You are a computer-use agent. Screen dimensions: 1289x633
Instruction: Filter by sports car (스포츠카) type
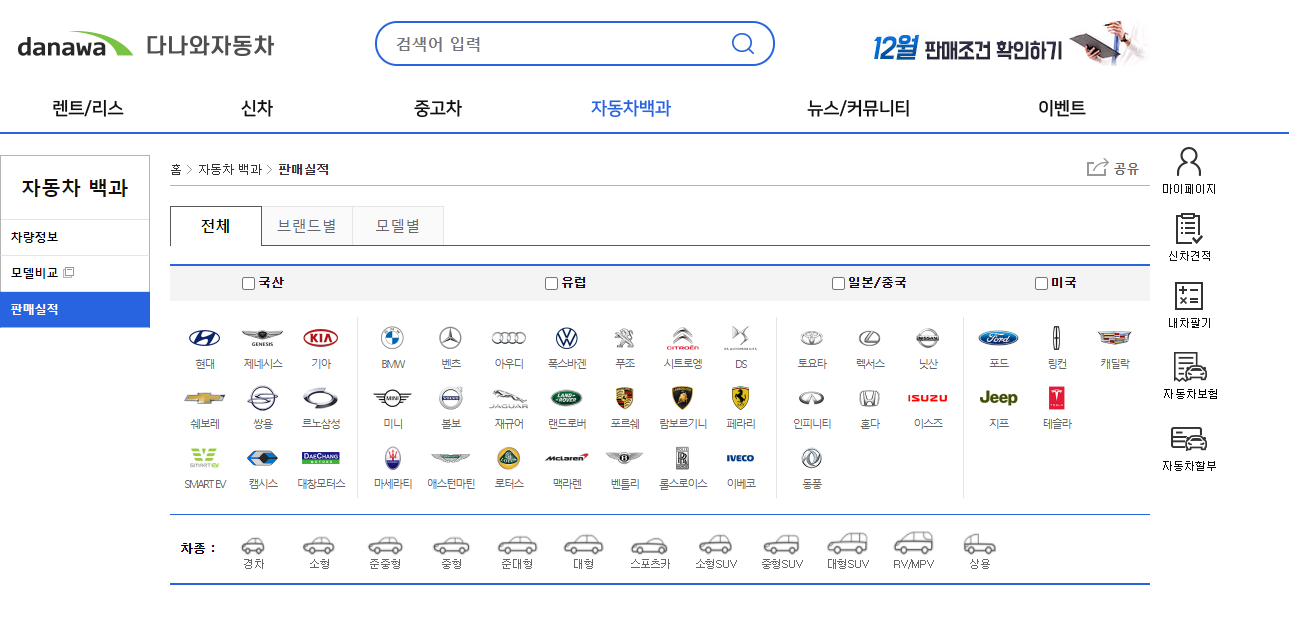pyautogui.click(x=649, y=552)
